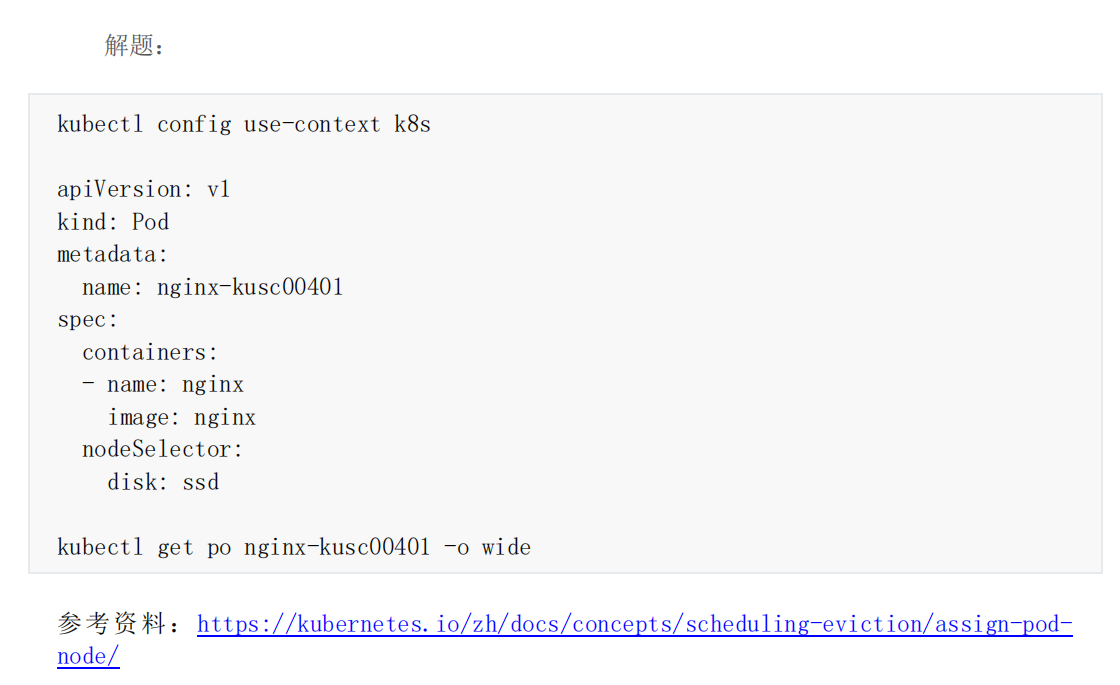Click the "name: nginx-kusc00401" YAML line
The height and width of the screenshot is (685, 1120).
[x=212, y=287]
